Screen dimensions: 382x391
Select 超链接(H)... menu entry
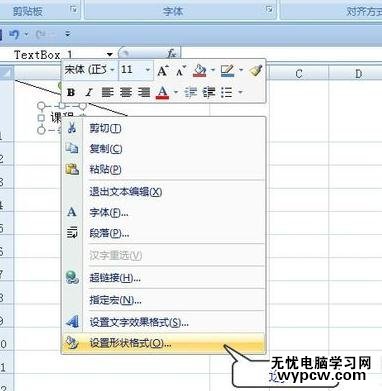[x=163, y=278]
